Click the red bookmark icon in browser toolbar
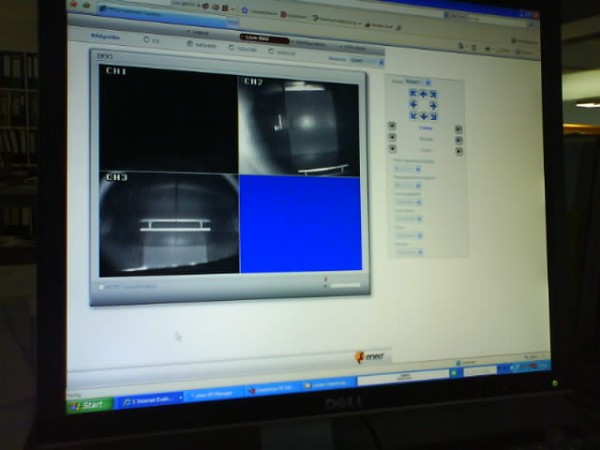Image resolution: width=600 pixels, height=450 pixels. [x=283, y=15]
